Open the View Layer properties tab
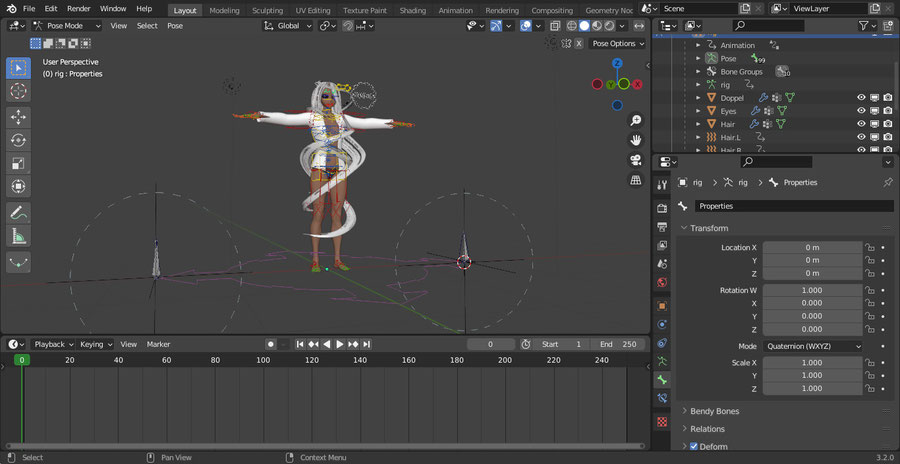 coord(662,246)
